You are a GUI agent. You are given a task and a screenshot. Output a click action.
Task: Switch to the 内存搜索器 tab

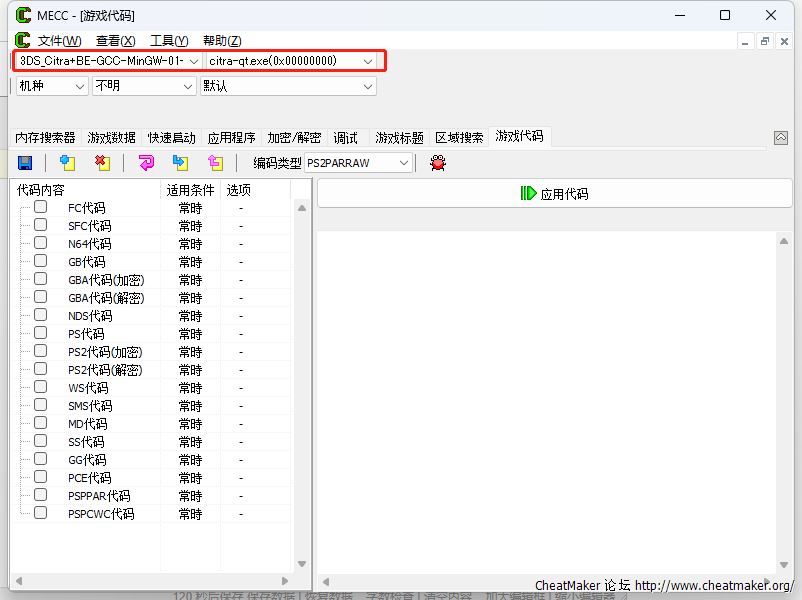pos(45,138)
